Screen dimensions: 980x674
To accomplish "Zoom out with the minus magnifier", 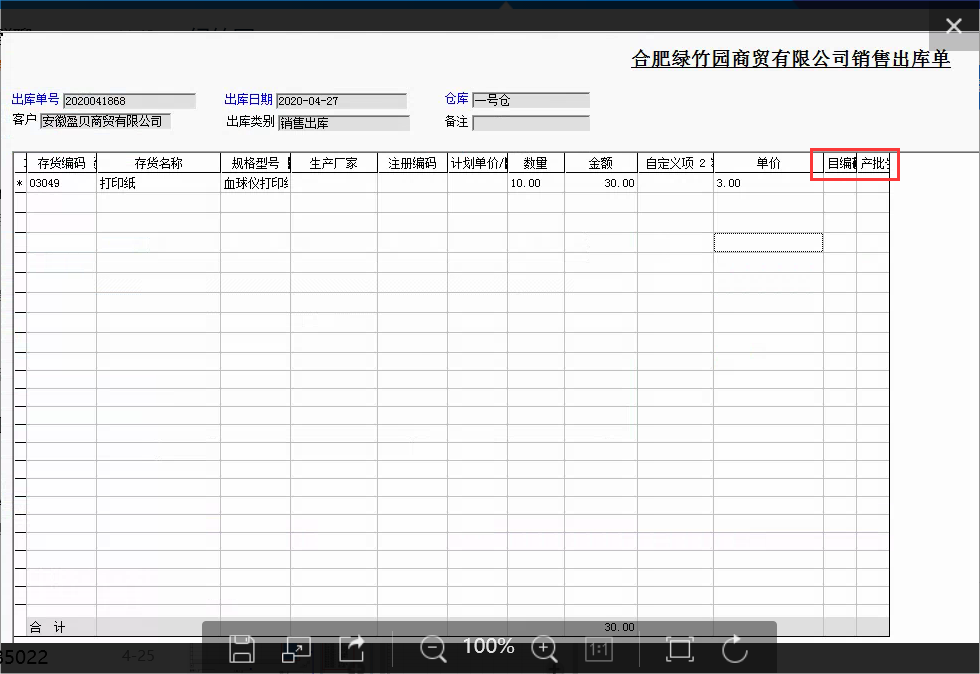I will [x=433, y=649].
